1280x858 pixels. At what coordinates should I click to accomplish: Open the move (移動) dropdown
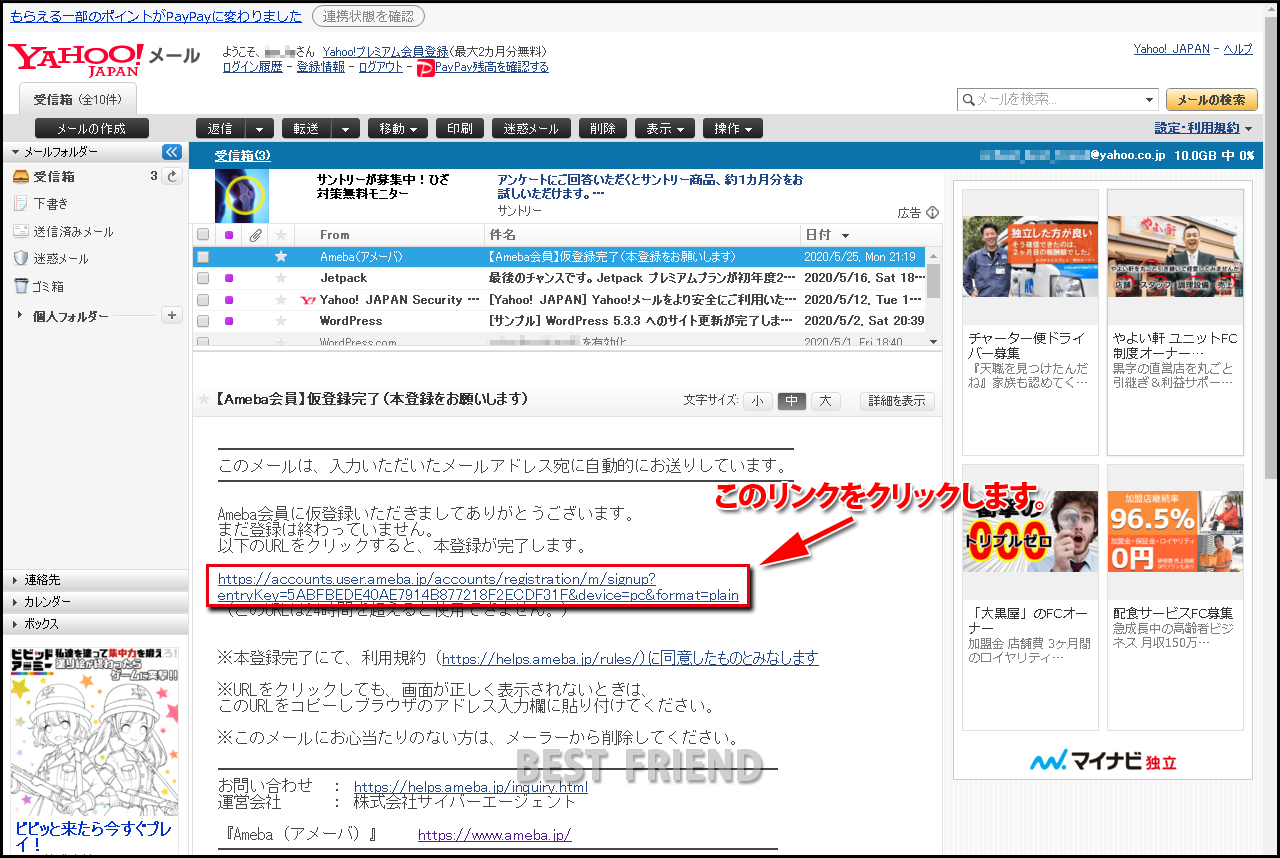coord(398,128)
